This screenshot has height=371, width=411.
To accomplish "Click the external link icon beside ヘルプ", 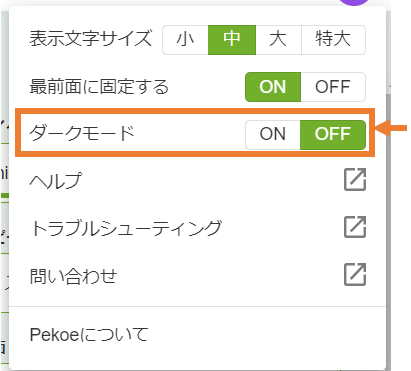I will click(355, 180).
